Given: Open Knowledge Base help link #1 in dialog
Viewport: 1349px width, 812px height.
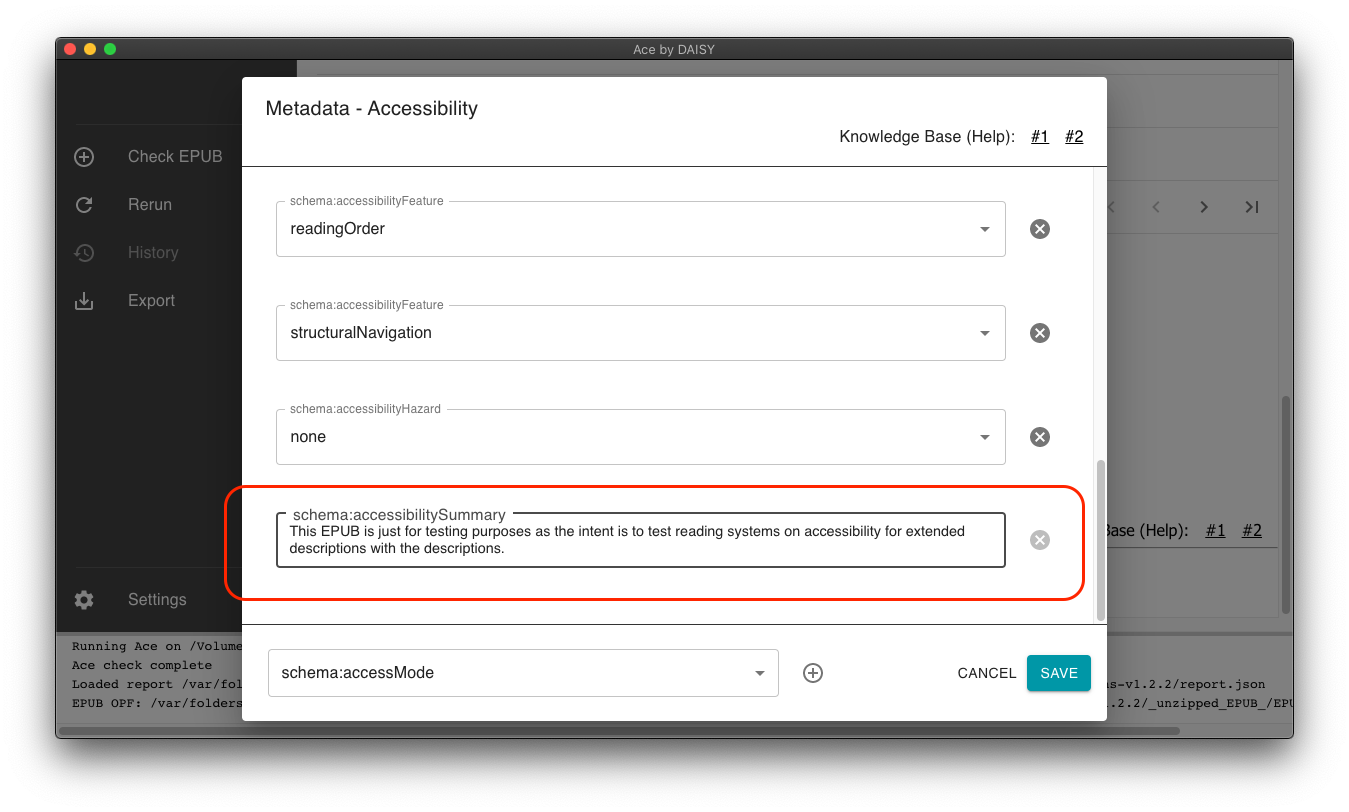Looking at the screenshot, I should 1040,137.
